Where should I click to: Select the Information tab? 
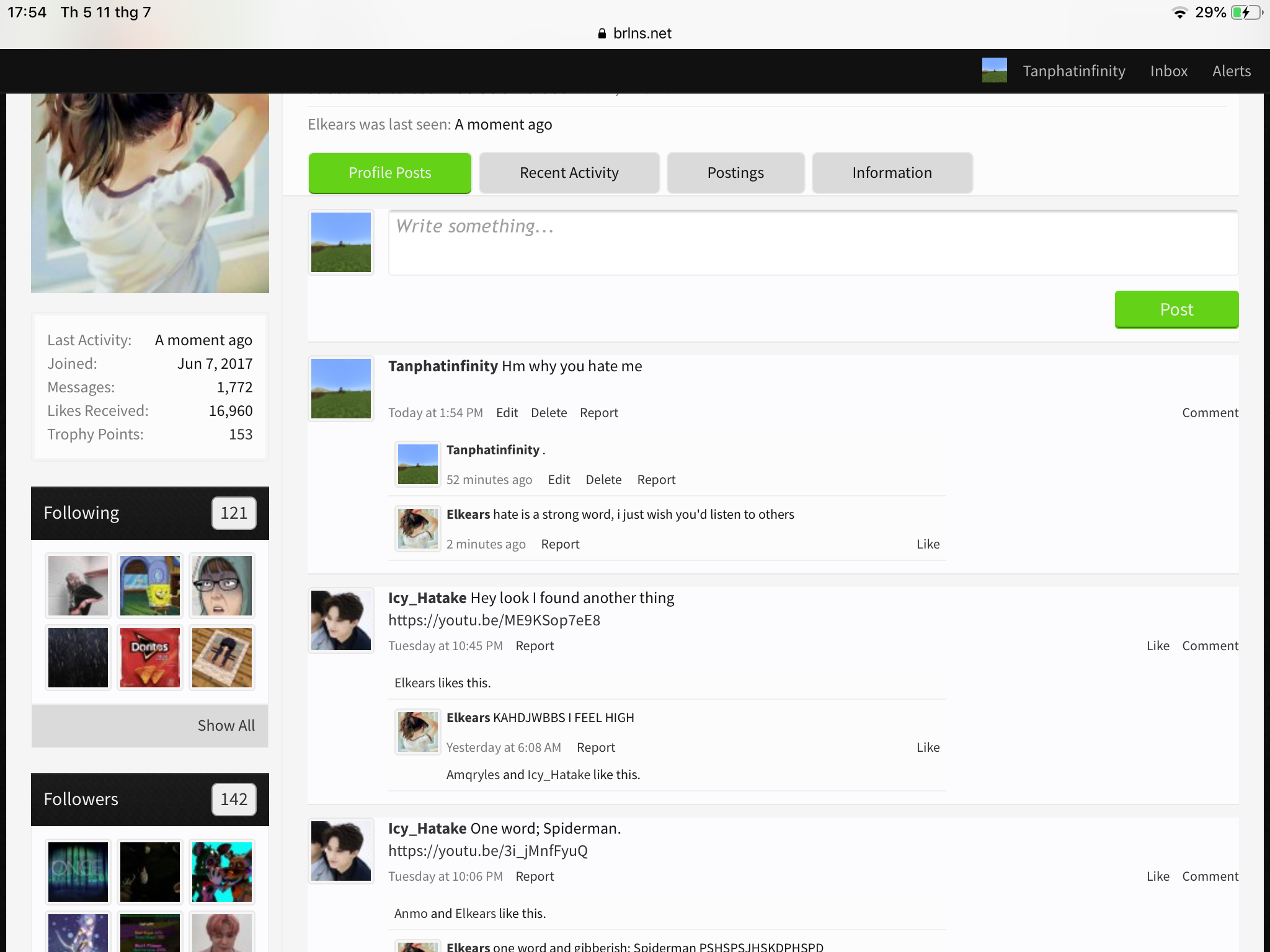click(892, 173)
